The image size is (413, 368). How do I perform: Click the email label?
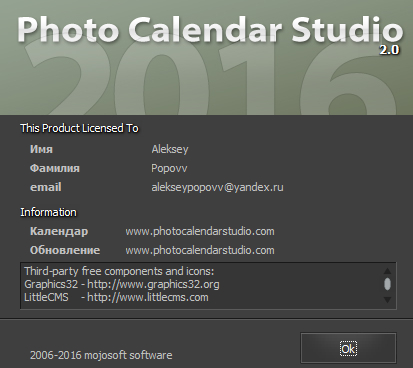tap(46, 187)
